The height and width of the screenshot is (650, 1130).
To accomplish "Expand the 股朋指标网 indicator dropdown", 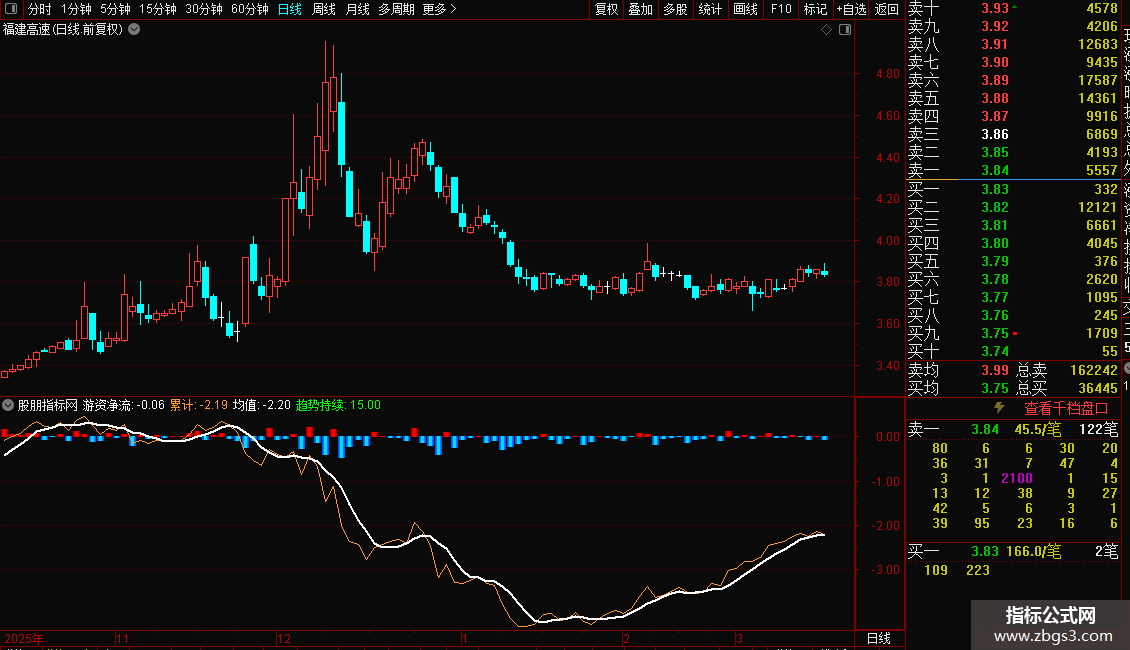I will (x=8, y=405).
